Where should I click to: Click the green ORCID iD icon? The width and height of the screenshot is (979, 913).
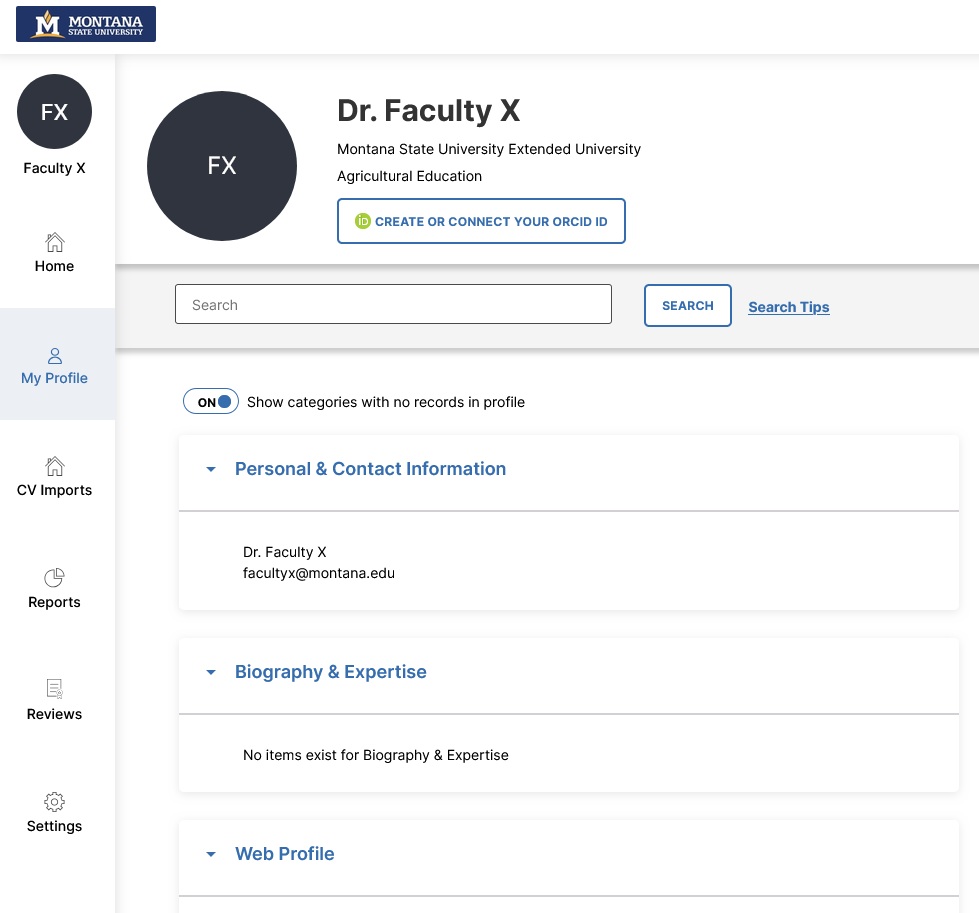(x=363, y=221)
